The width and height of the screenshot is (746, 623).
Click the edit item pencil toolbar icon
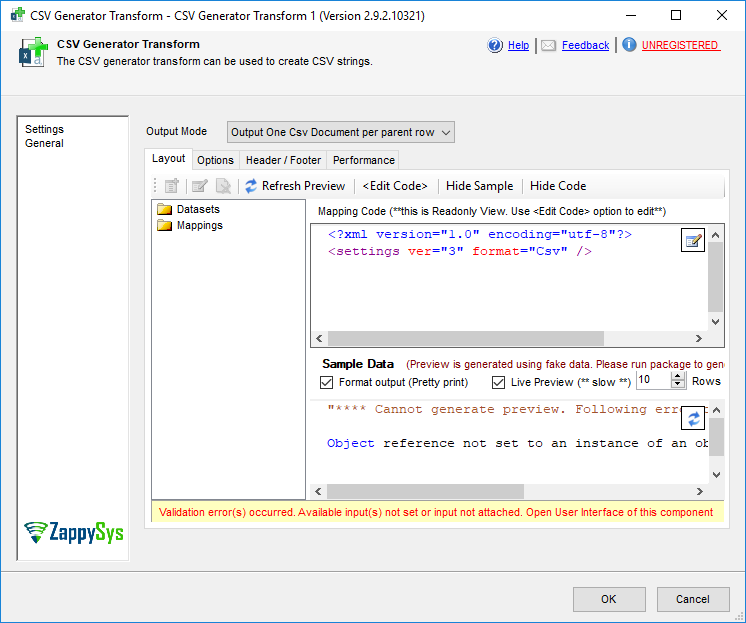click(200, 186)
